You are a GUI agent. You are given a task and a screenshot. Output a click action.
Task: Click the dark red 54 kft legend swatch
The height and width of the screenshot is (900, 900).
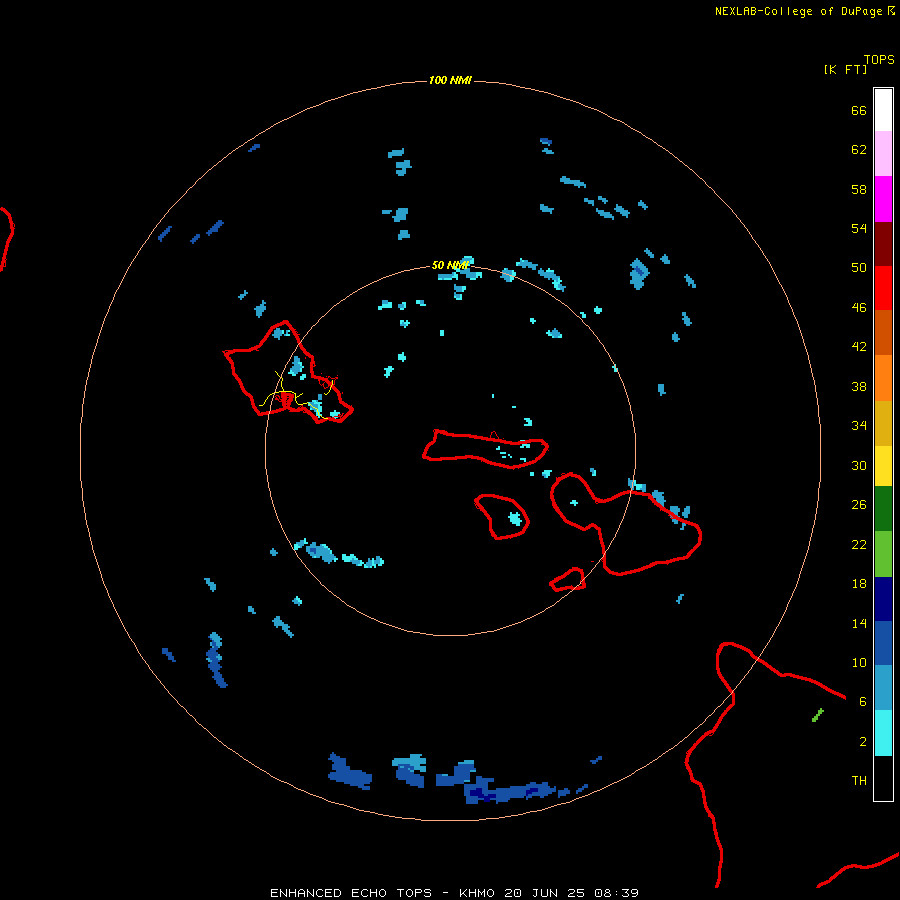pyautogui.click(x=883, y=245)
